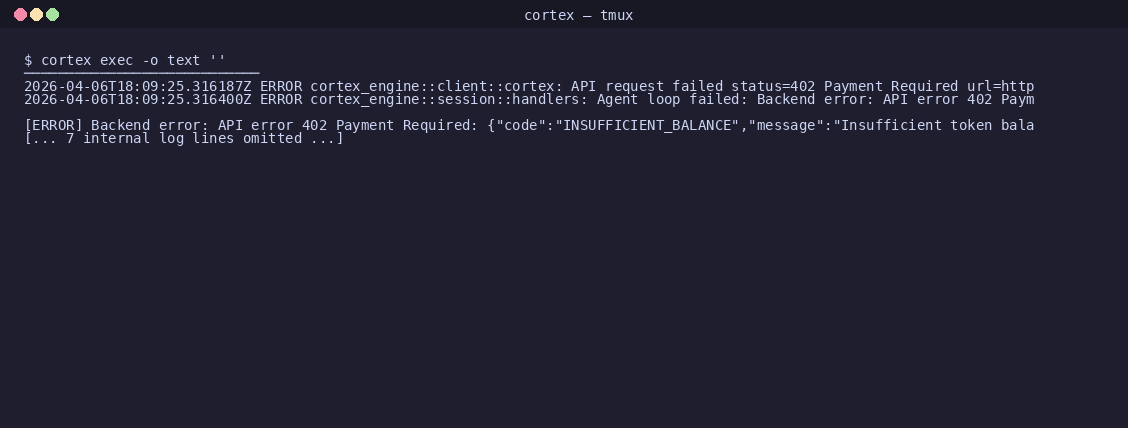Click the first timestamp ending 316187Z
This screenshot has height=428, width=1128.
[x=137, y=86]
